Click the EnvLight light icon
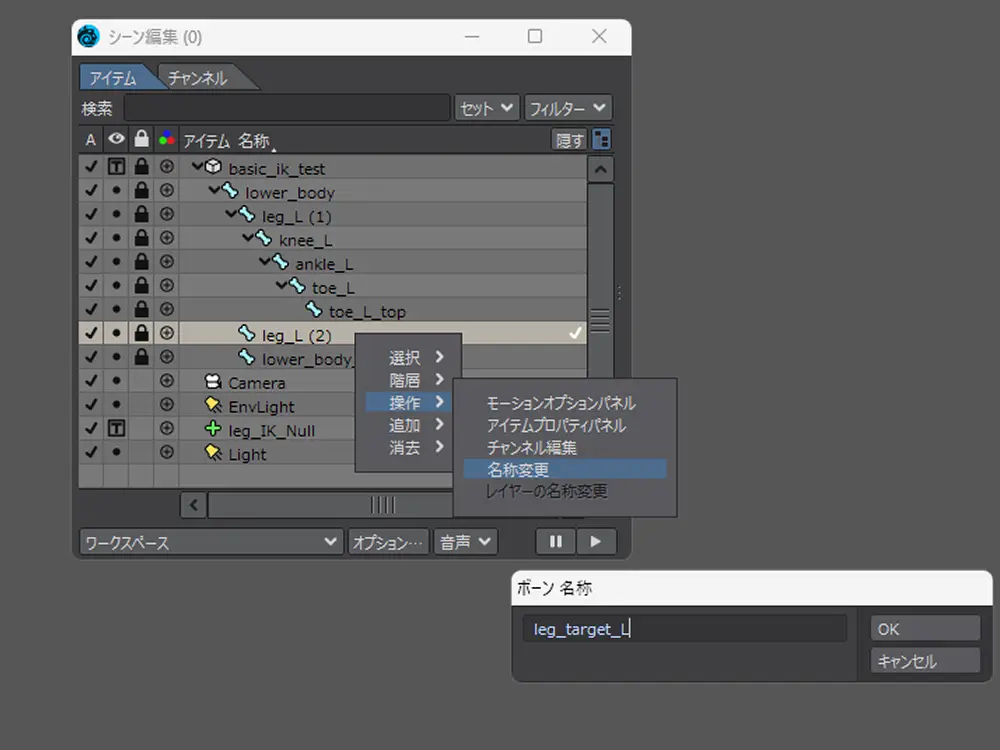 tap(212, 406)
